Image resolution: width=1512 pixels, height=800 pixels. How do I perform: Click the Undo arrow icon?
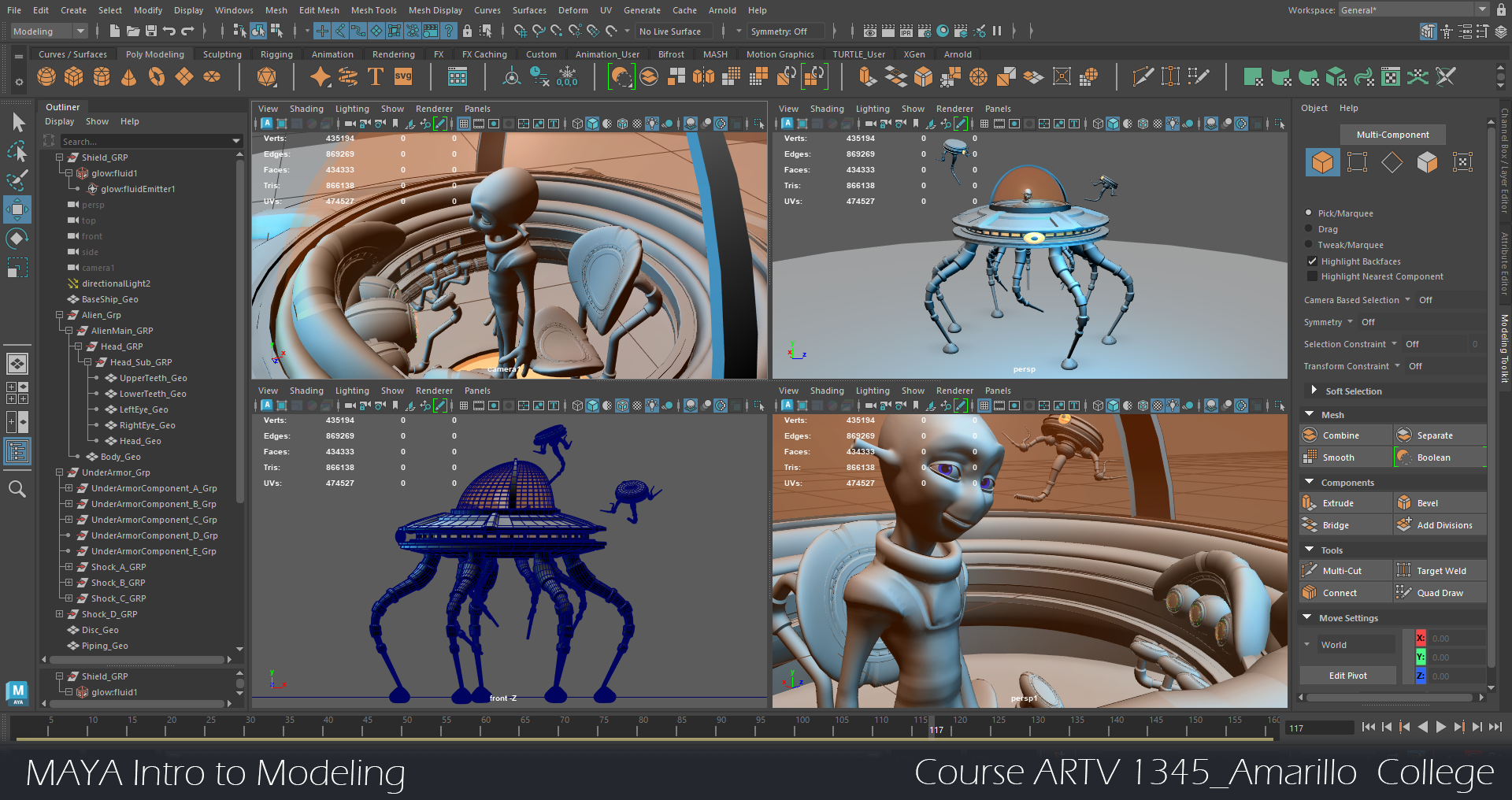(x=169, y=31)
